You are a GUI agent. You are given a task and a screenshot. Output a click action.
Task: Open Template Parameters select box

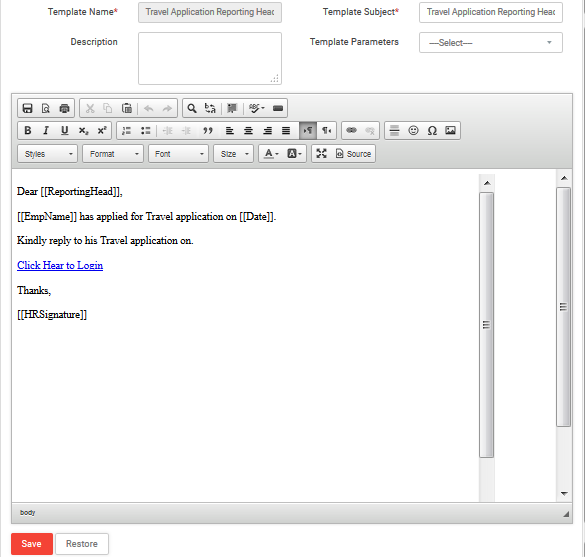(x=491, y=43)
